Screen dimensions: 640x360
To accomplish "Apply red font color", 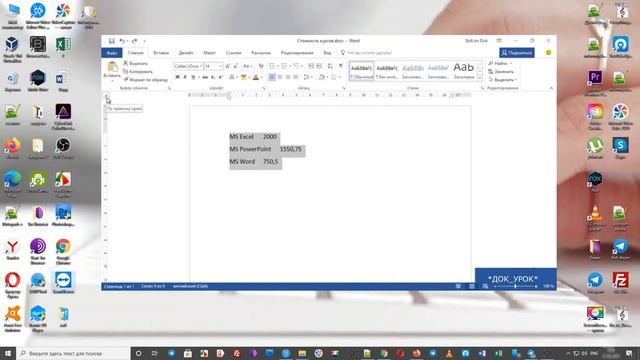I will point(256,77).
